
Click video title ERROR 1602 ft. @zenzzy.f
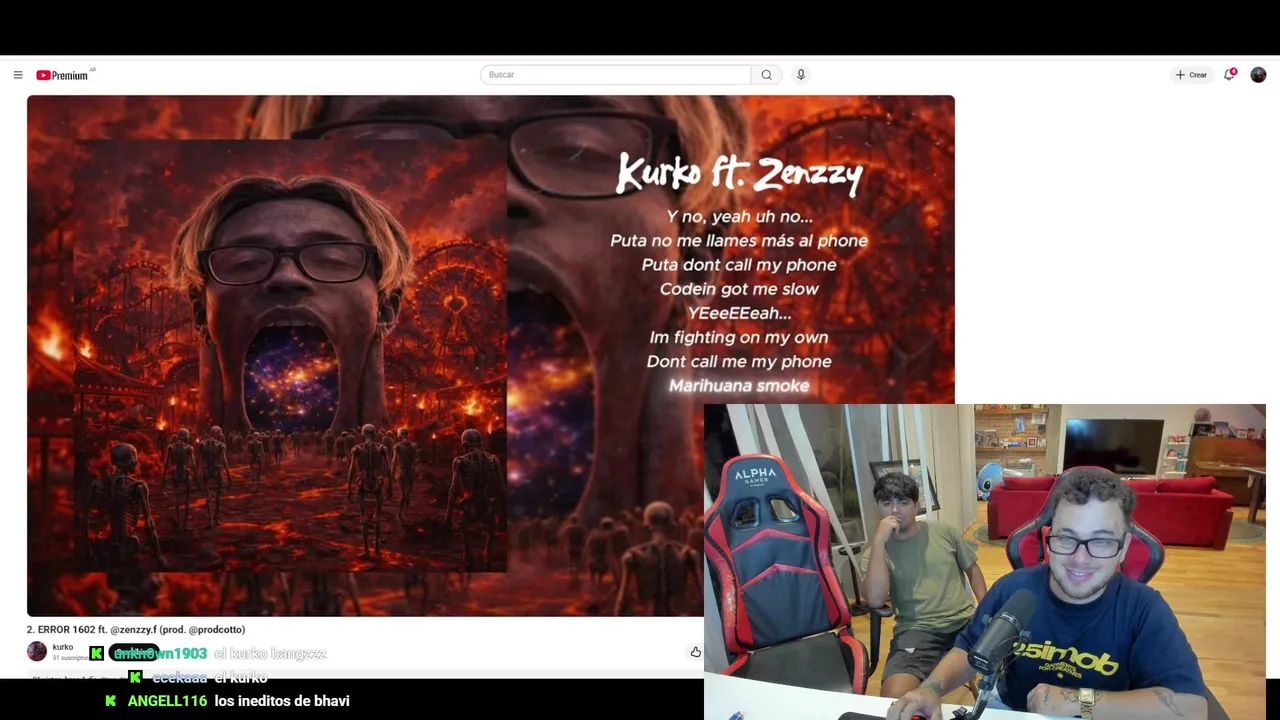136,629
